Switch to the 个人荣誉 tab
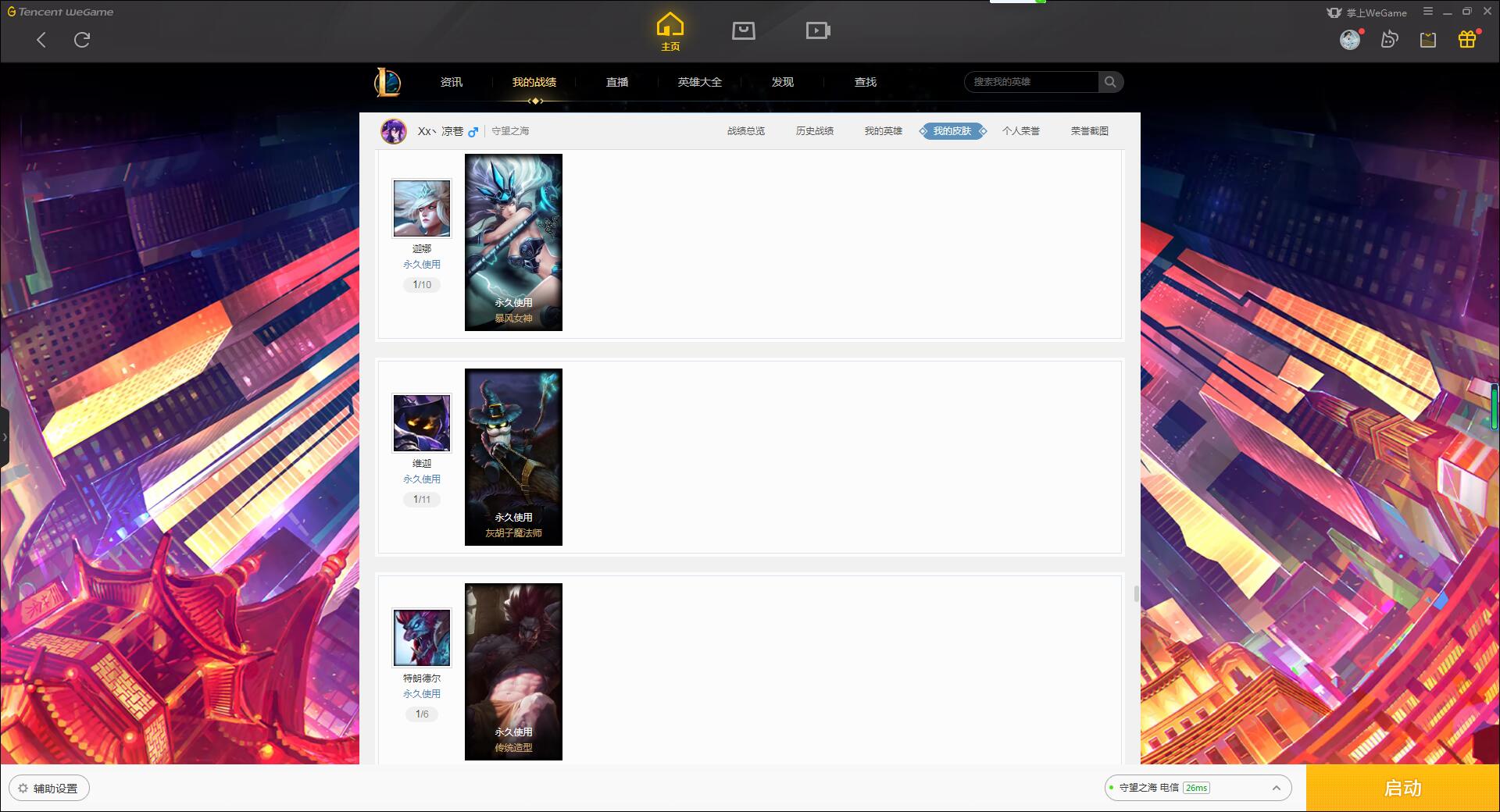The width and height of the screenshot is (1500, 812). [x=1021, y=131]
